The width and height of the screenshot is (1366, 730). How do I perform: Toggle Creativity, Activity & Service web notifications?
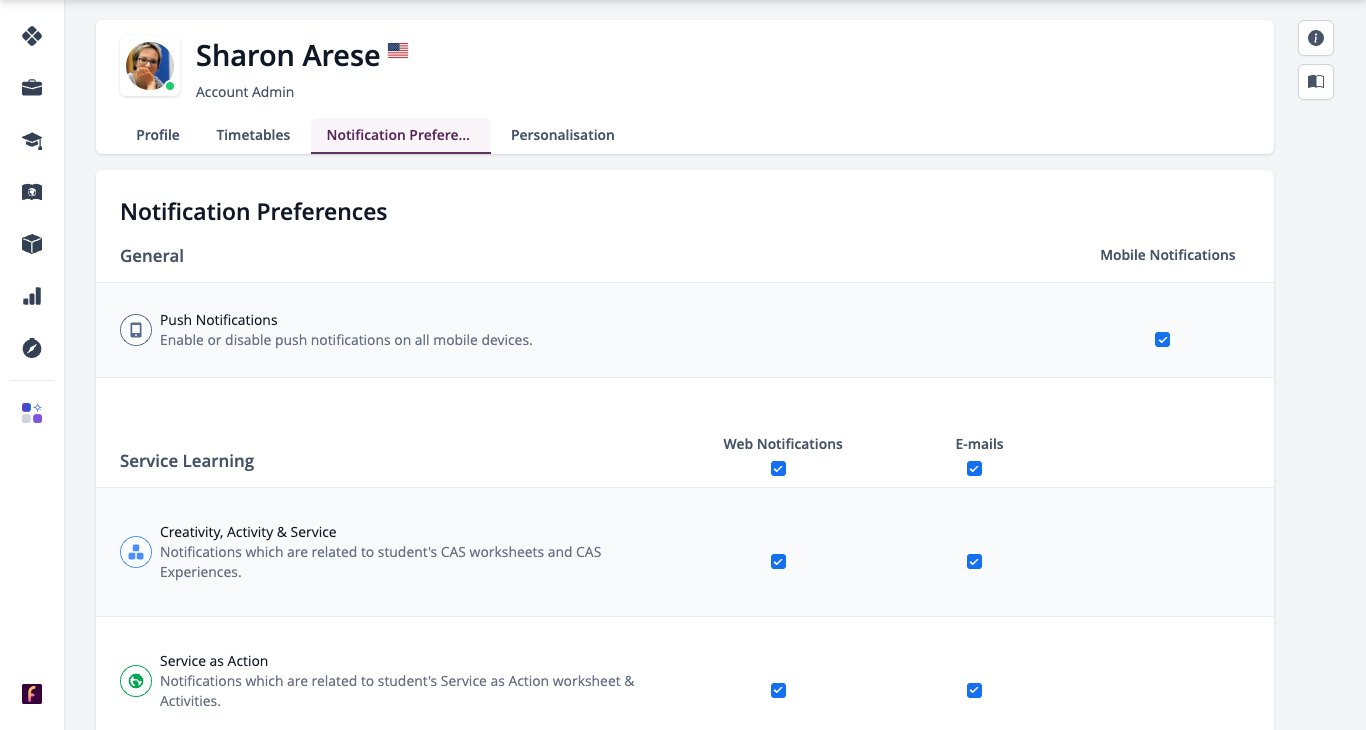778,562
